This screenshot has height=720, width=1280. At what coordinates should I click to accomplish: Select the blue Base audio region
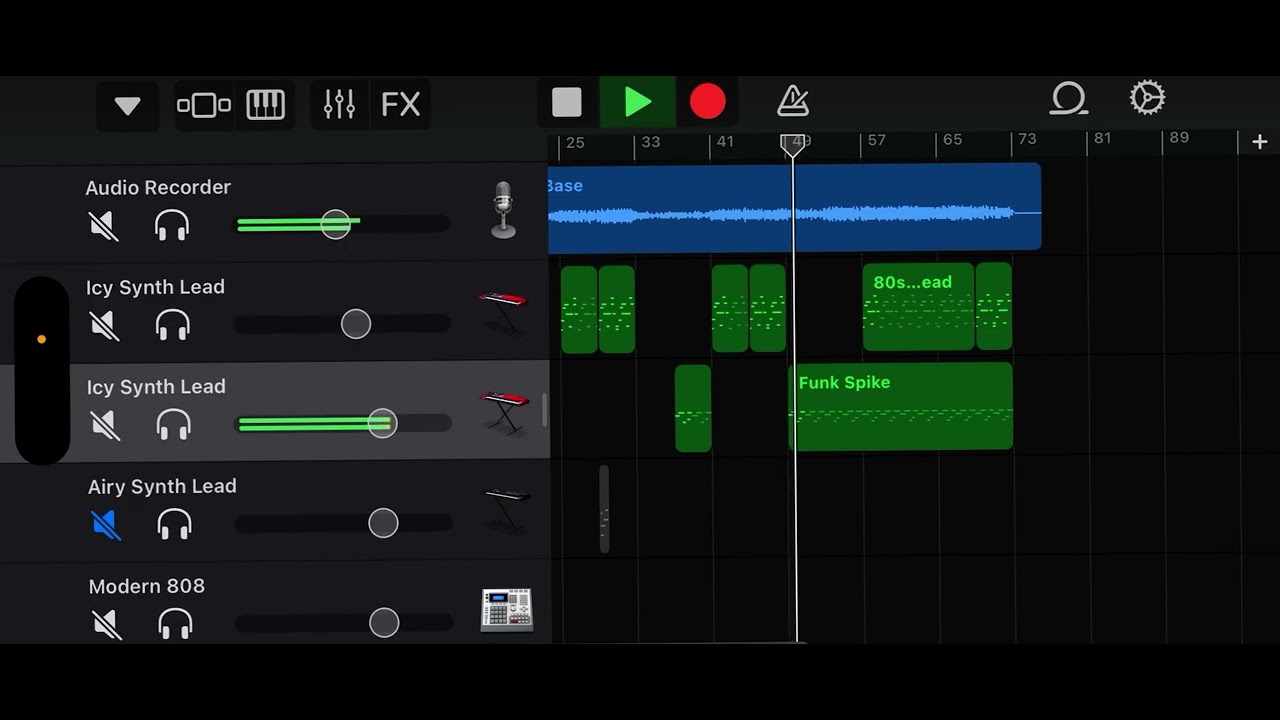pos(795,207)
